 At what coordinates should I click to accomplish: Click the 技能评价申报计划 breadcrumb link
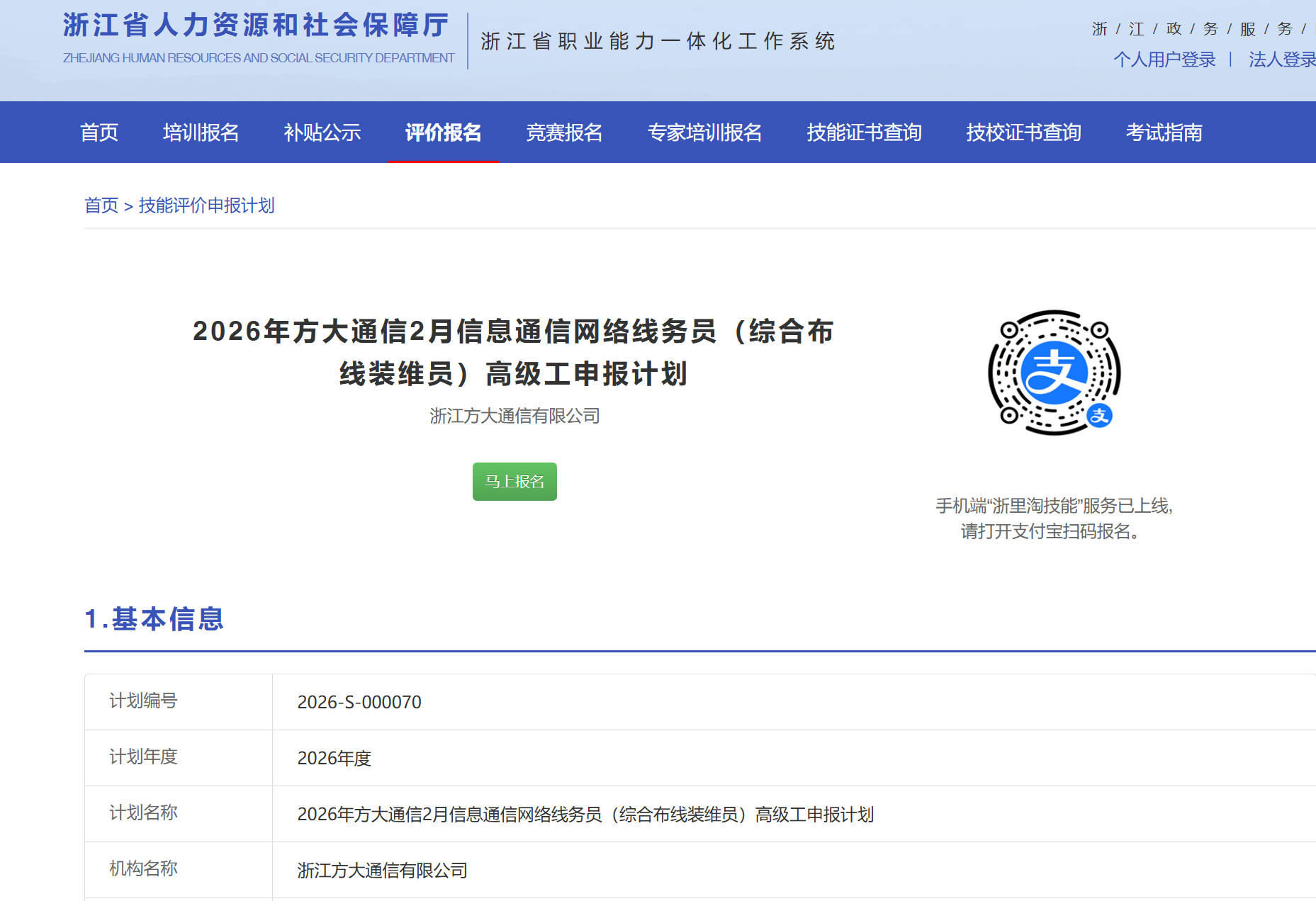pos(206,205)
